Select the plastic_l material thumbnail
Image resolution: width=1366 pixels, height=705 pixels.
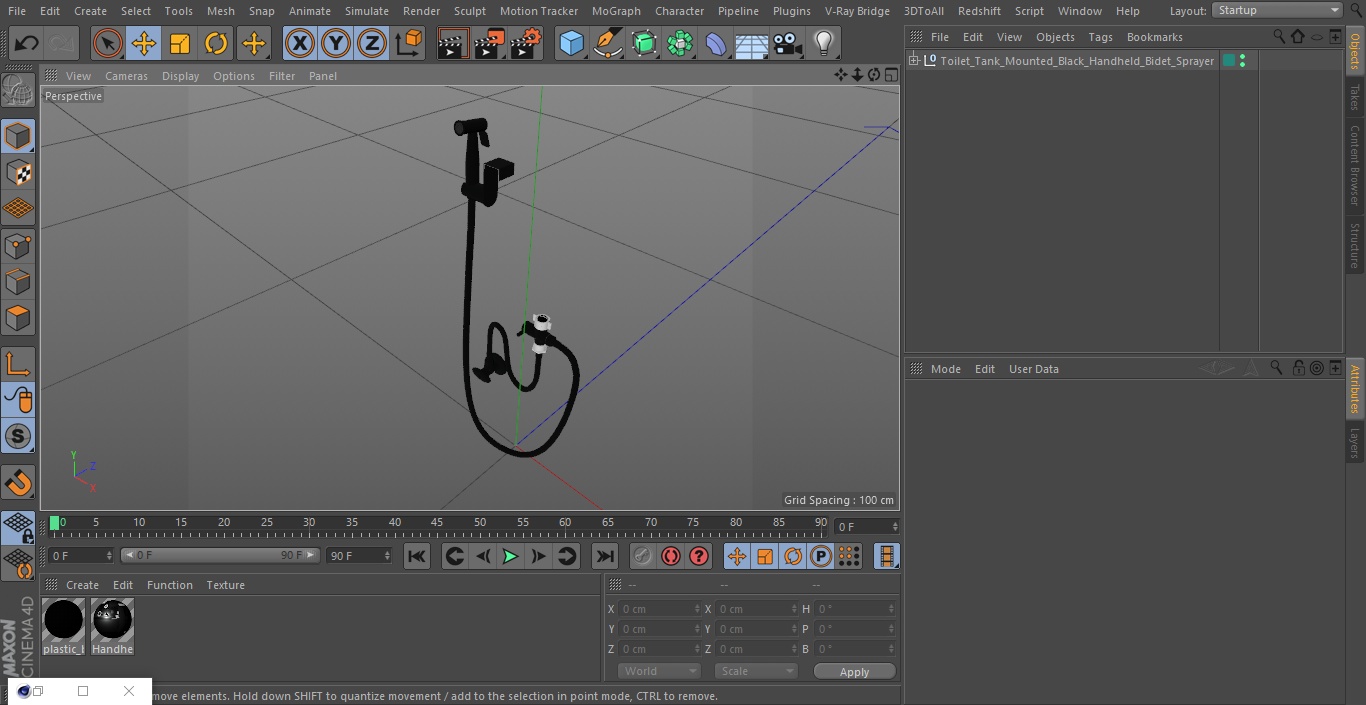coord(64,627)
